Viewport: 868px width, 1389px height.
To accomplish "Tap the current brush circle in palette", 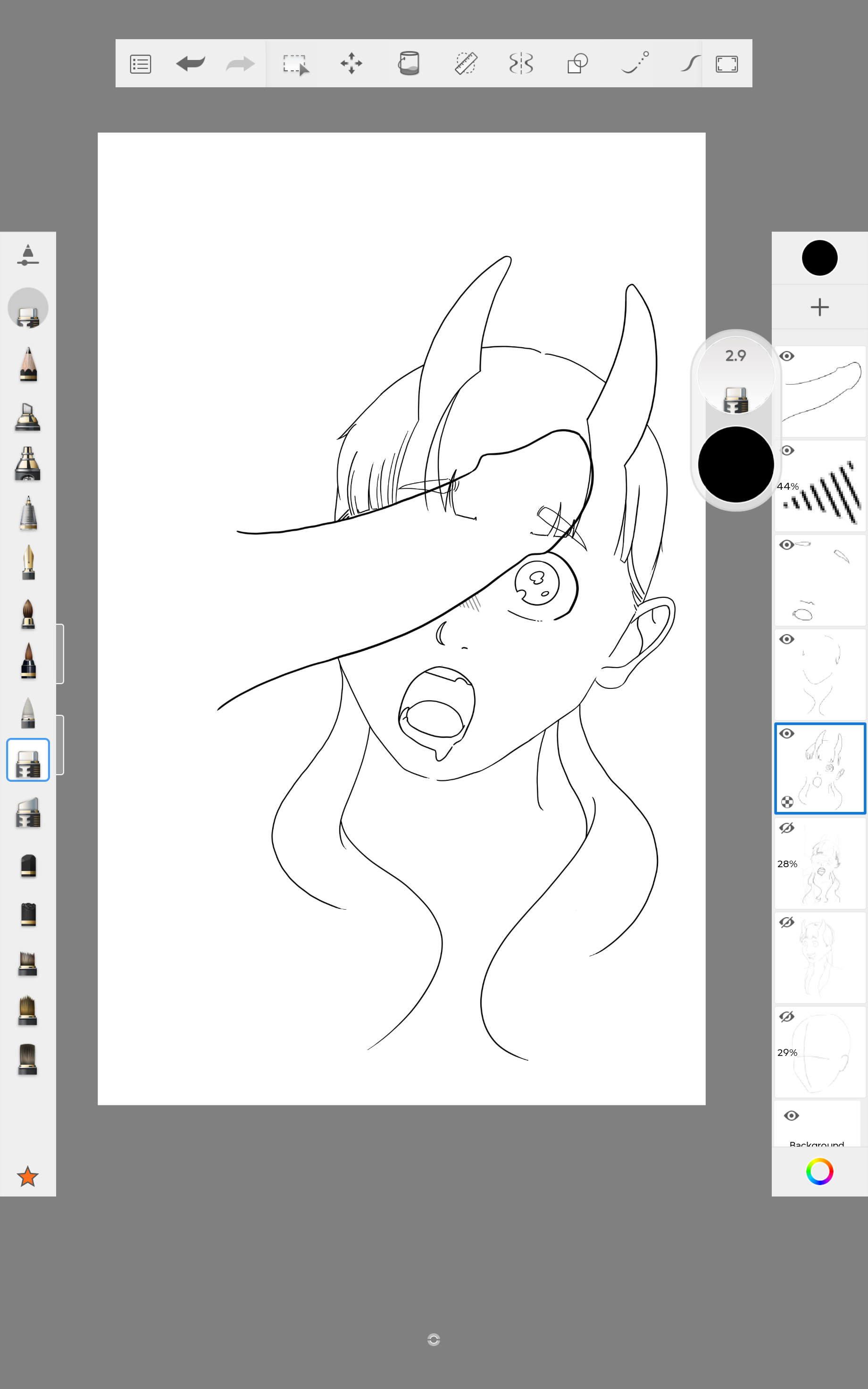I will pyautogui.click(x=27, y=308).
